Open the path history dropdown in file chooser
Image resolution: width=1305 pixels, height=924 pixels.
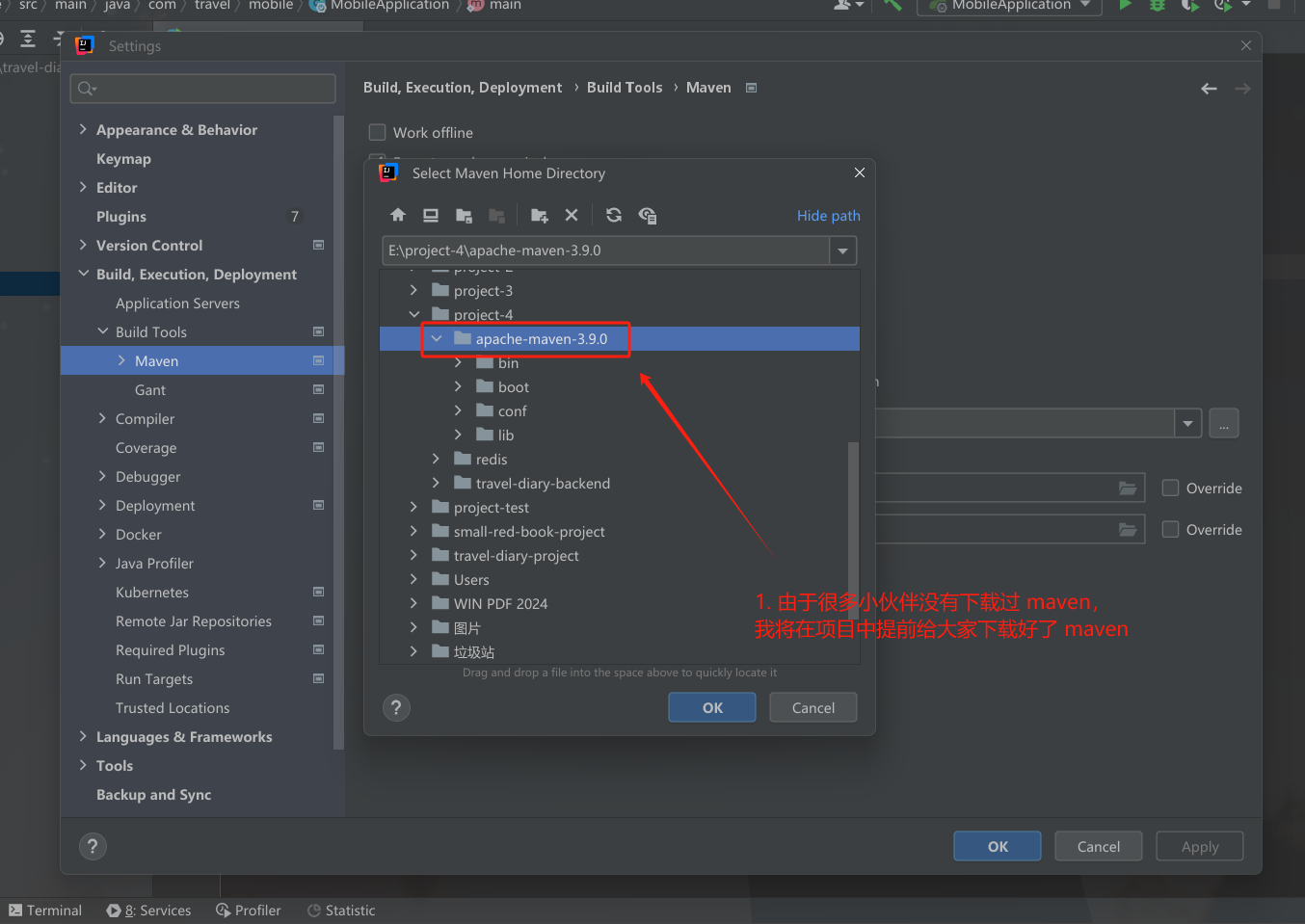point(843,251)
